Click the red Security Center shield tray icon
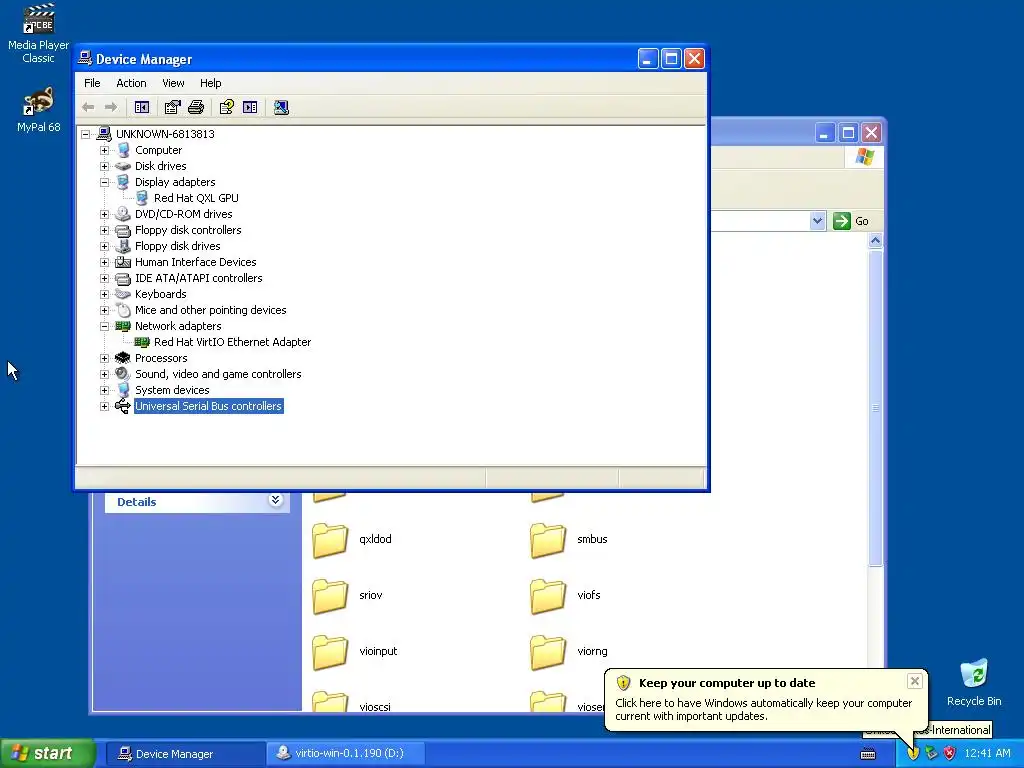Viewport: 1024px width, 768px height. (950, 754)
